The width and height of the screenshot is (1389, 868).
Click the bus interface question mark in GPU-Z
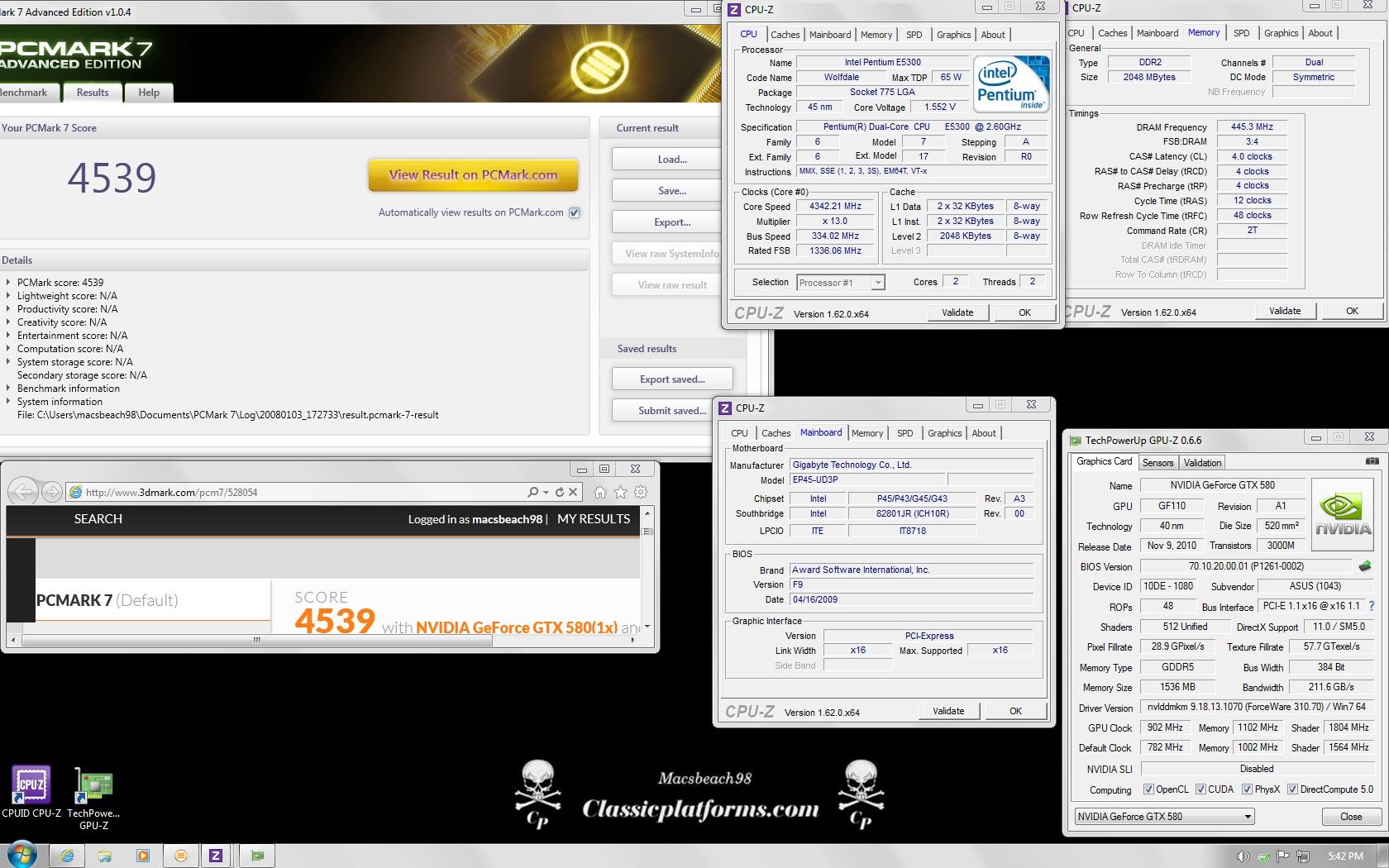pyautogui.click(x=1371, y=606)
